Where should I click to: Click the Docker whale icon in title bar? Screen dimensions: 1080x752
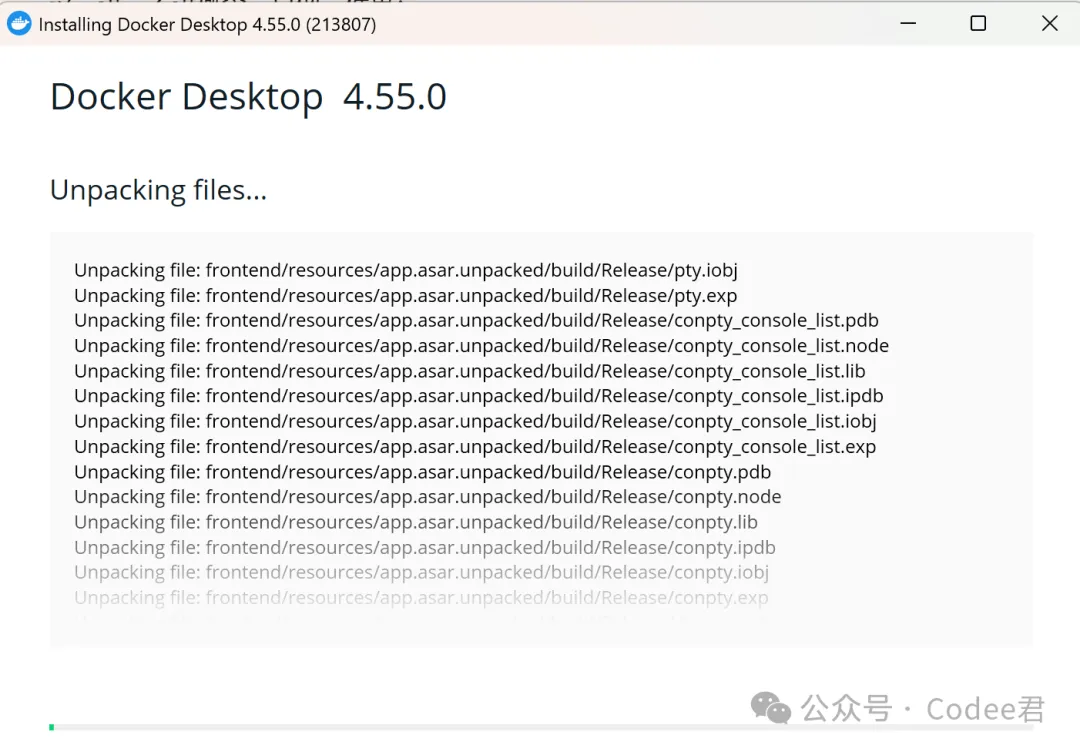[x=19, y=24]
